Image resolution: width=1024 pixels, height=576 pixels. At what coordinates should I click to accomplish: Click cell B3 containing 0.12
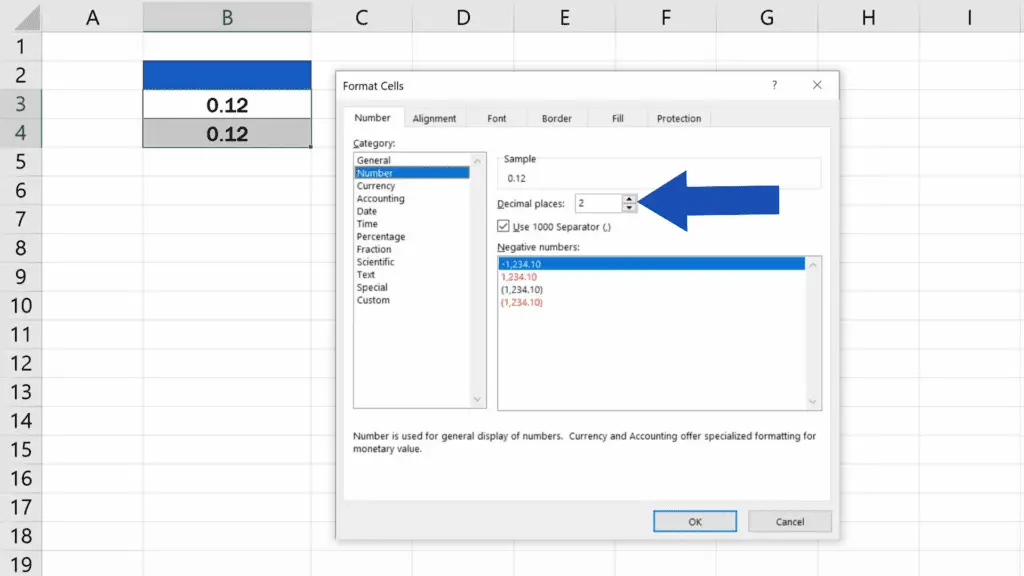227,104
